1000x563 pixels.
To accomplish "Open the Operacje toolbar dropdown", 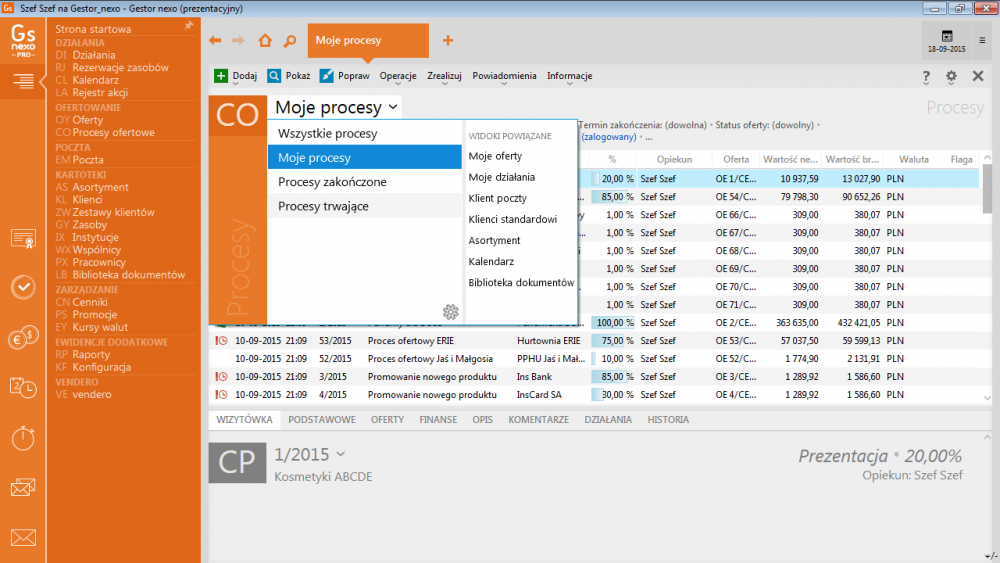I will [398, 76].
